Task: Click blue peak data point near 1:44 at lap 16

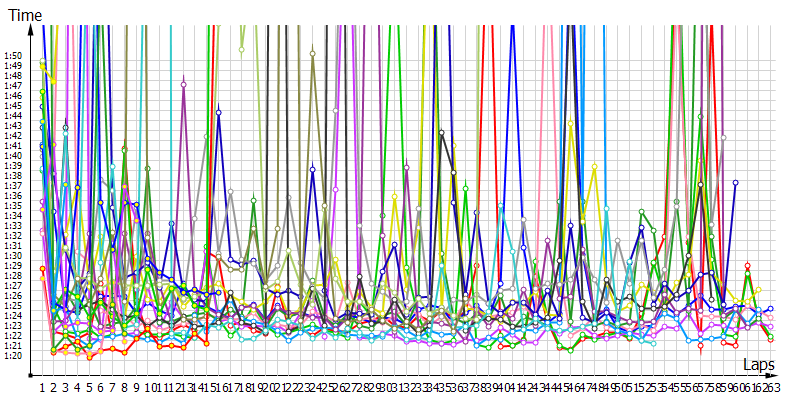Action: [218, 110]
